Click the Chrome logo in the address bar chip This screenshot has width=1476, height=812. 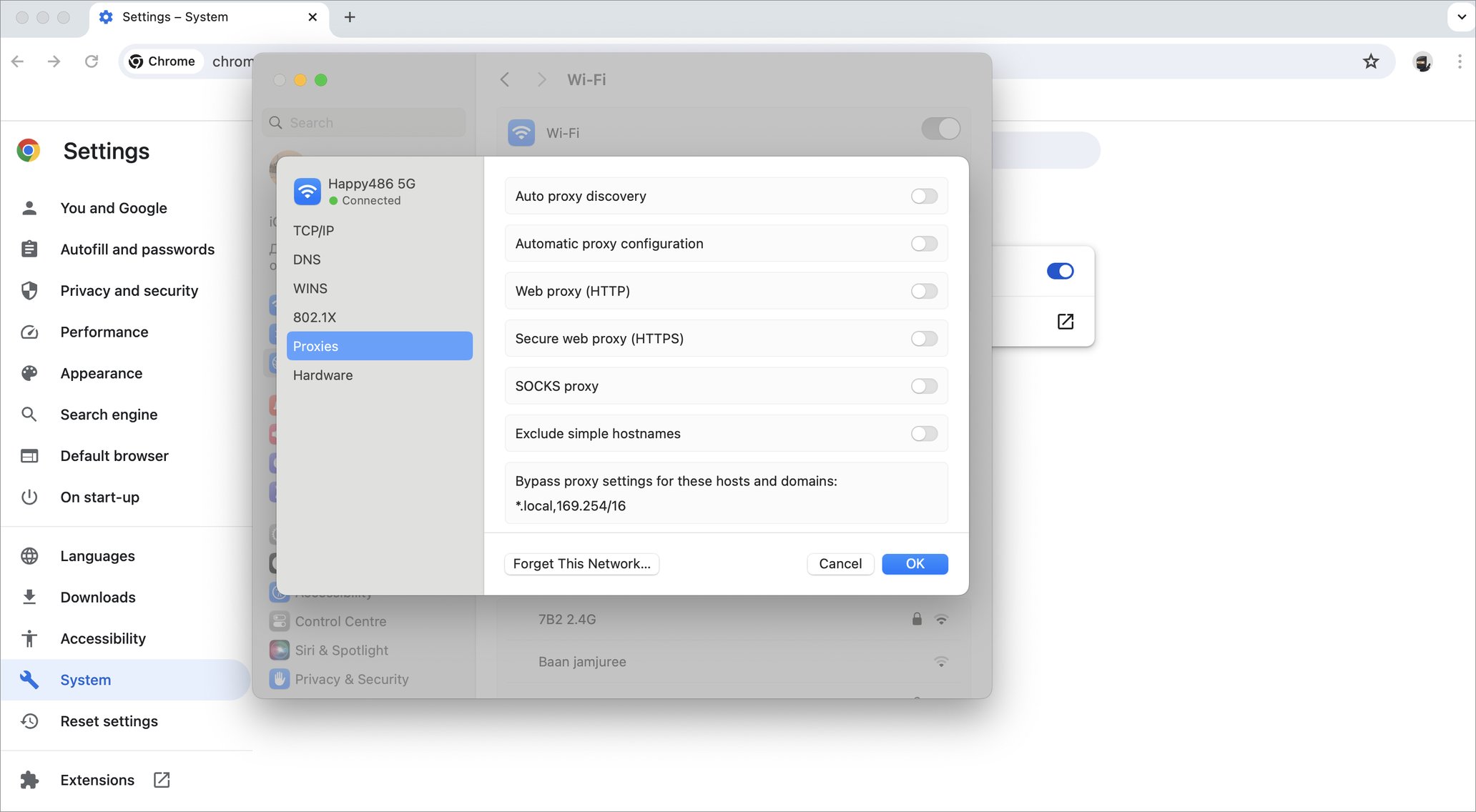[x=136, y=61]
